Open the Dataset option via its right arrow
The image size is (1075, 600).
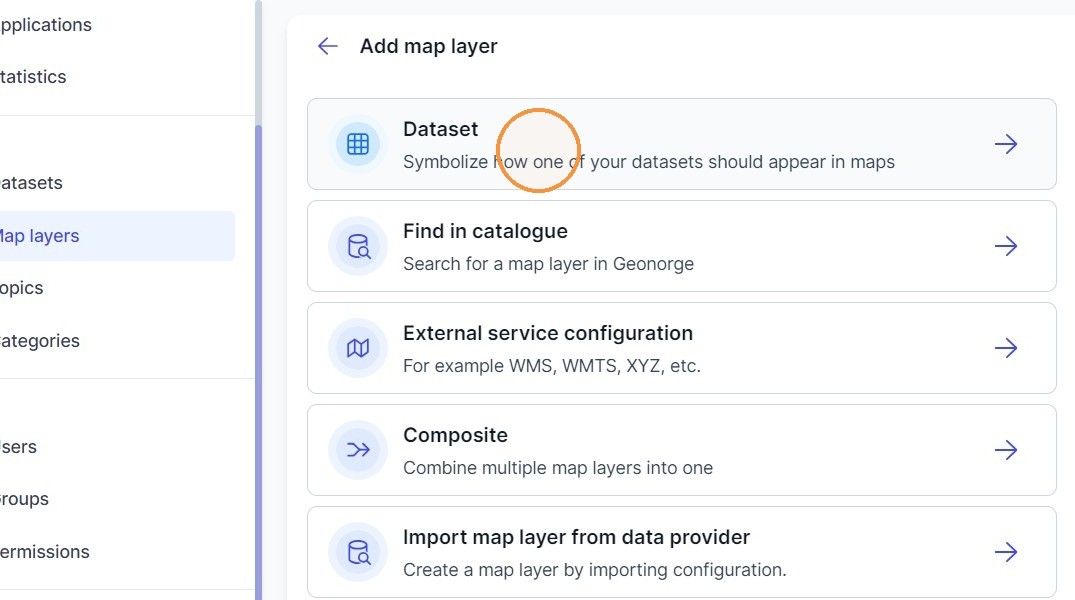(1006, 144)
